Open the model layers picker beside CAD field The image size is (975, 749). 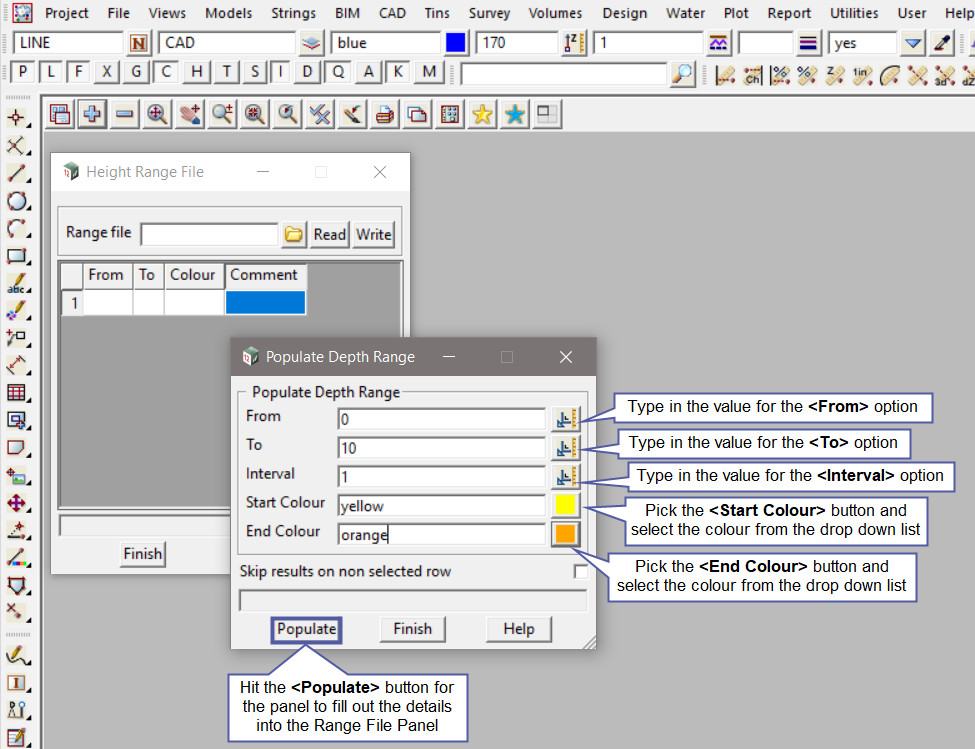pos(312,43)
